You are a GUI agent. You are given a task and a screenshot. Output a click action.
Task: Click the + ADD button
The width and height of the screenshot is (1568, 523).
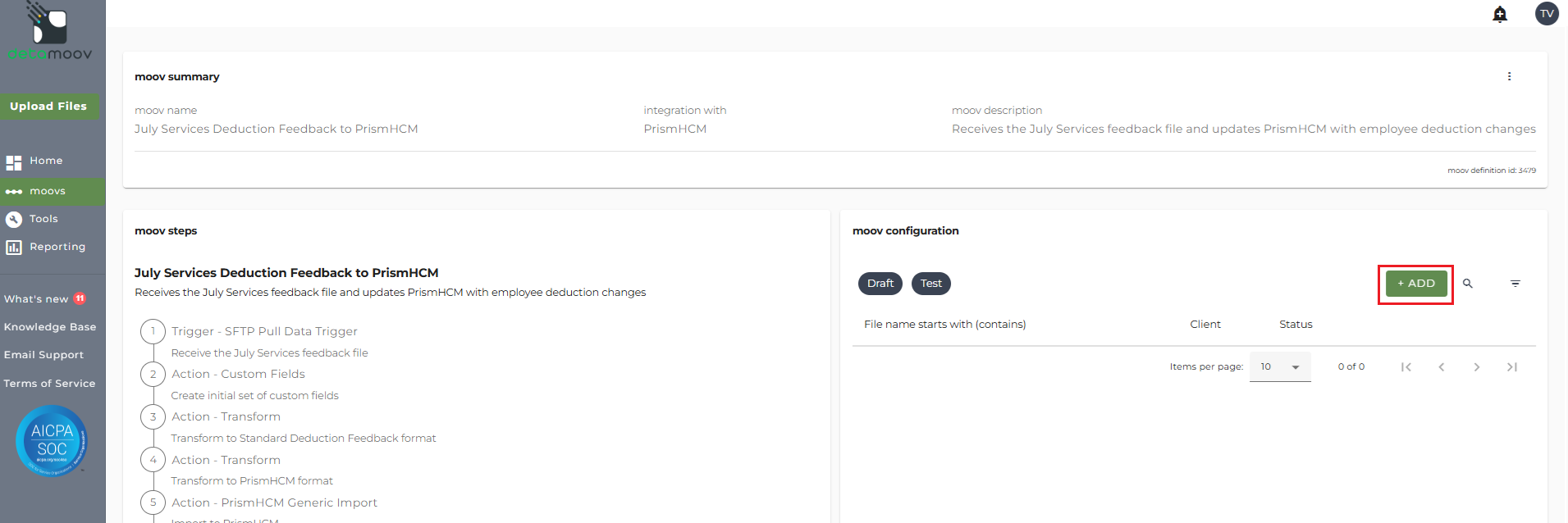[x=1416, y=284]
